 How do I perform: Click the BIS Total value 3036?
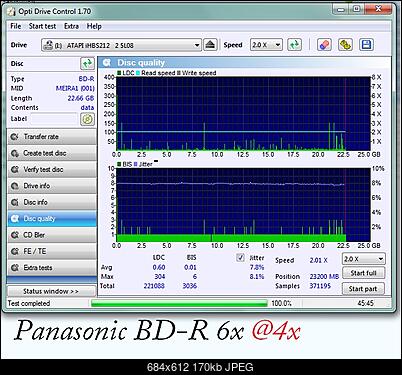point(190,286)
